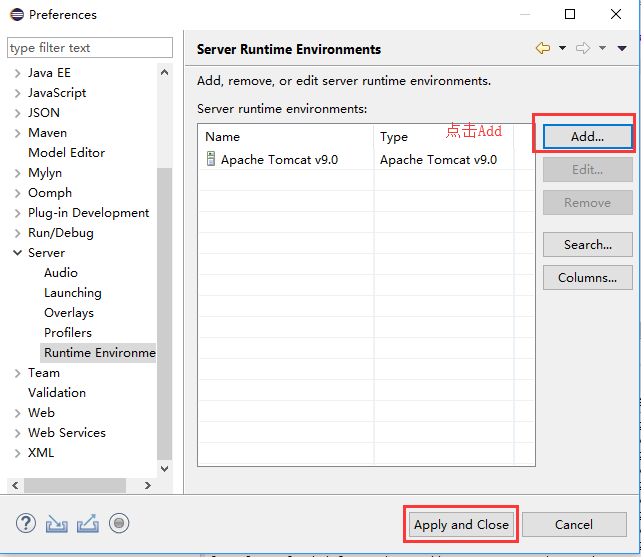
Task: Select Audio under Server
Action: tap(61, 273)
